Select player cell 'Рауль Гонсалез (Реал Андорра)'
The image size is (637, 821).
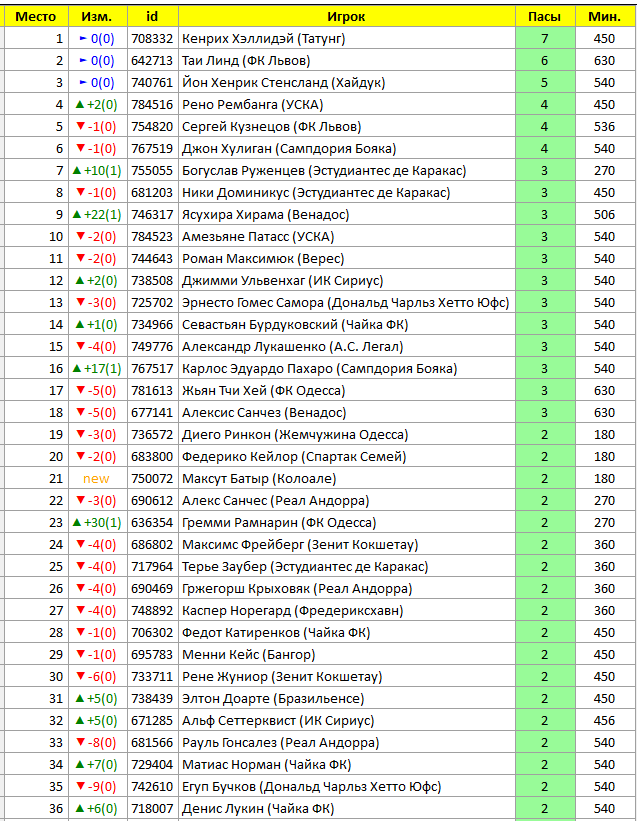click(347, 742)
